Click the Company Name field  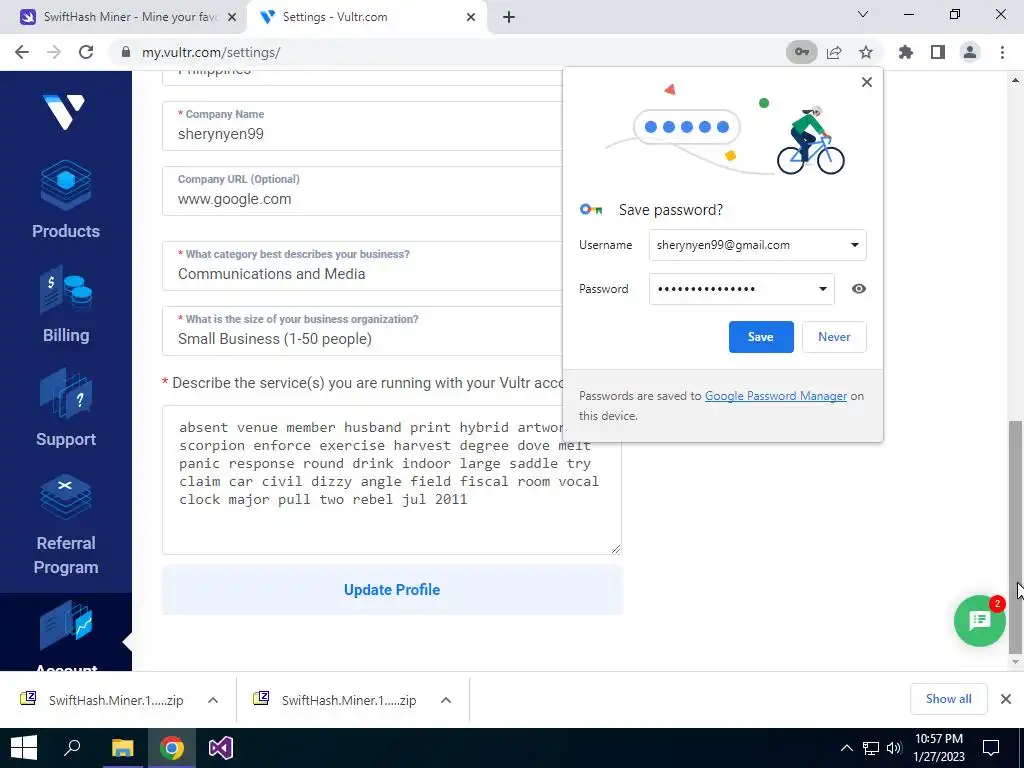[x=362, y=126]
